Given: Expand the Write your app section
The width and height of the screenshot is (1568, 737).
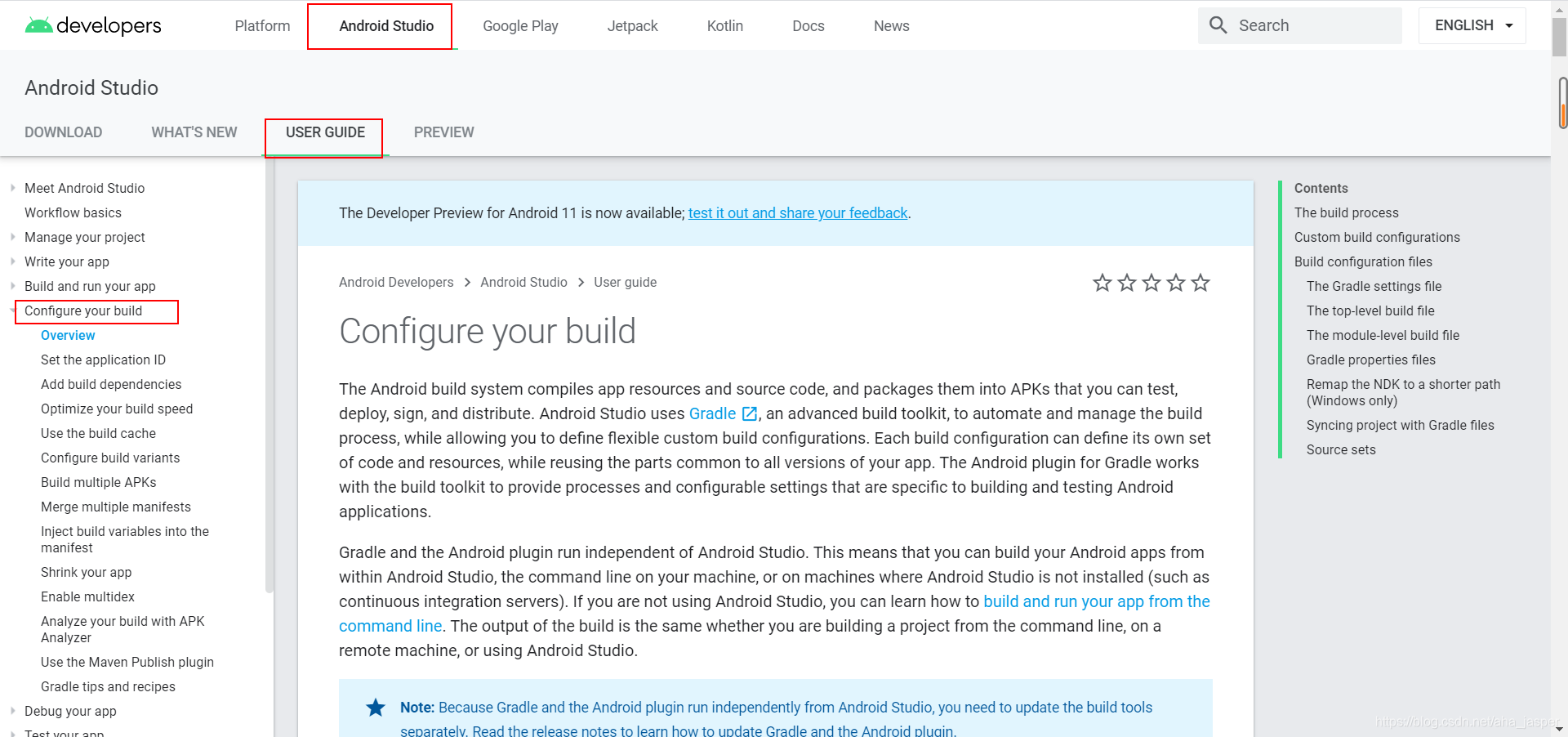Looking at the screenshot, I should pyautogui.click(x=13, y=261).
